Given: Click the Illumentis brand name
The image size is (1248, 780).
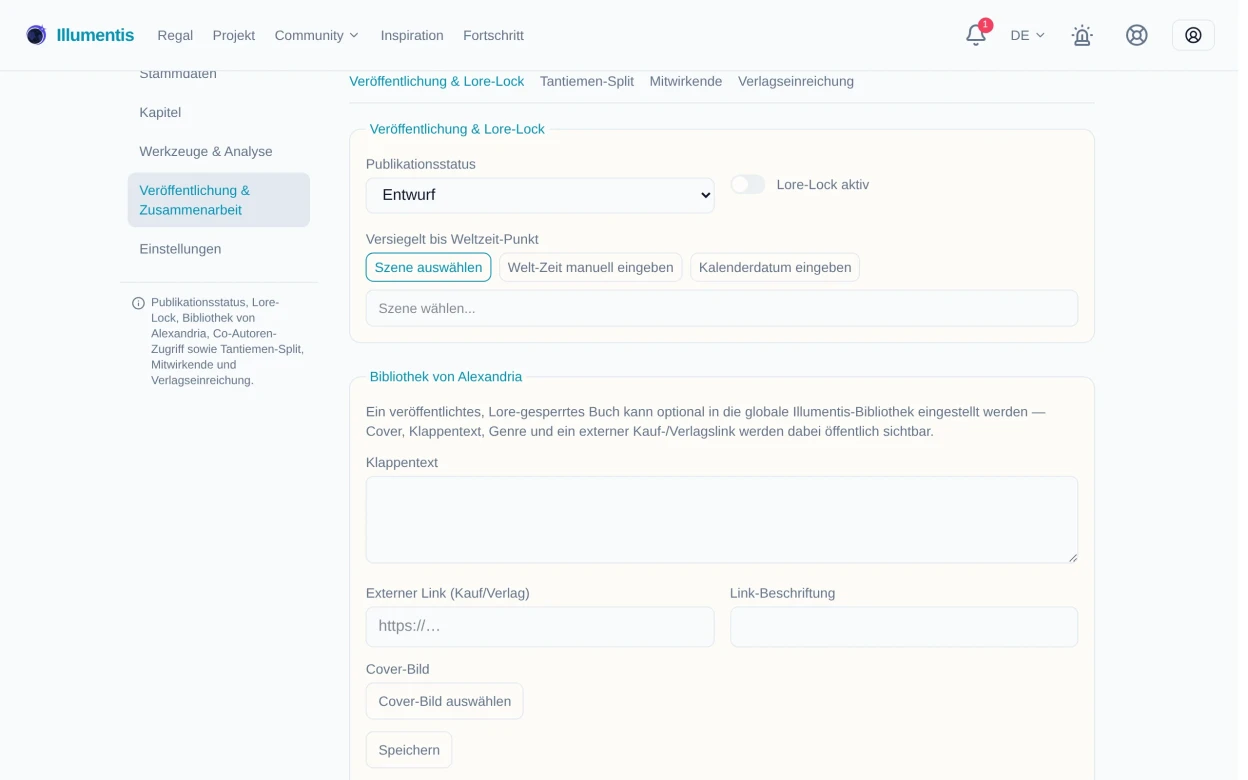Looking at the screenshot, I should tap(95, 35).
